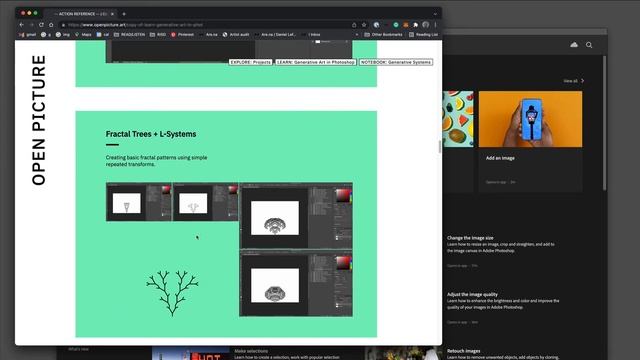Image resolution: width=640 pixels, height=360 pixels.
Task: Open the READ/LISTEN bookmark folder
Action: tap(129, 35)
